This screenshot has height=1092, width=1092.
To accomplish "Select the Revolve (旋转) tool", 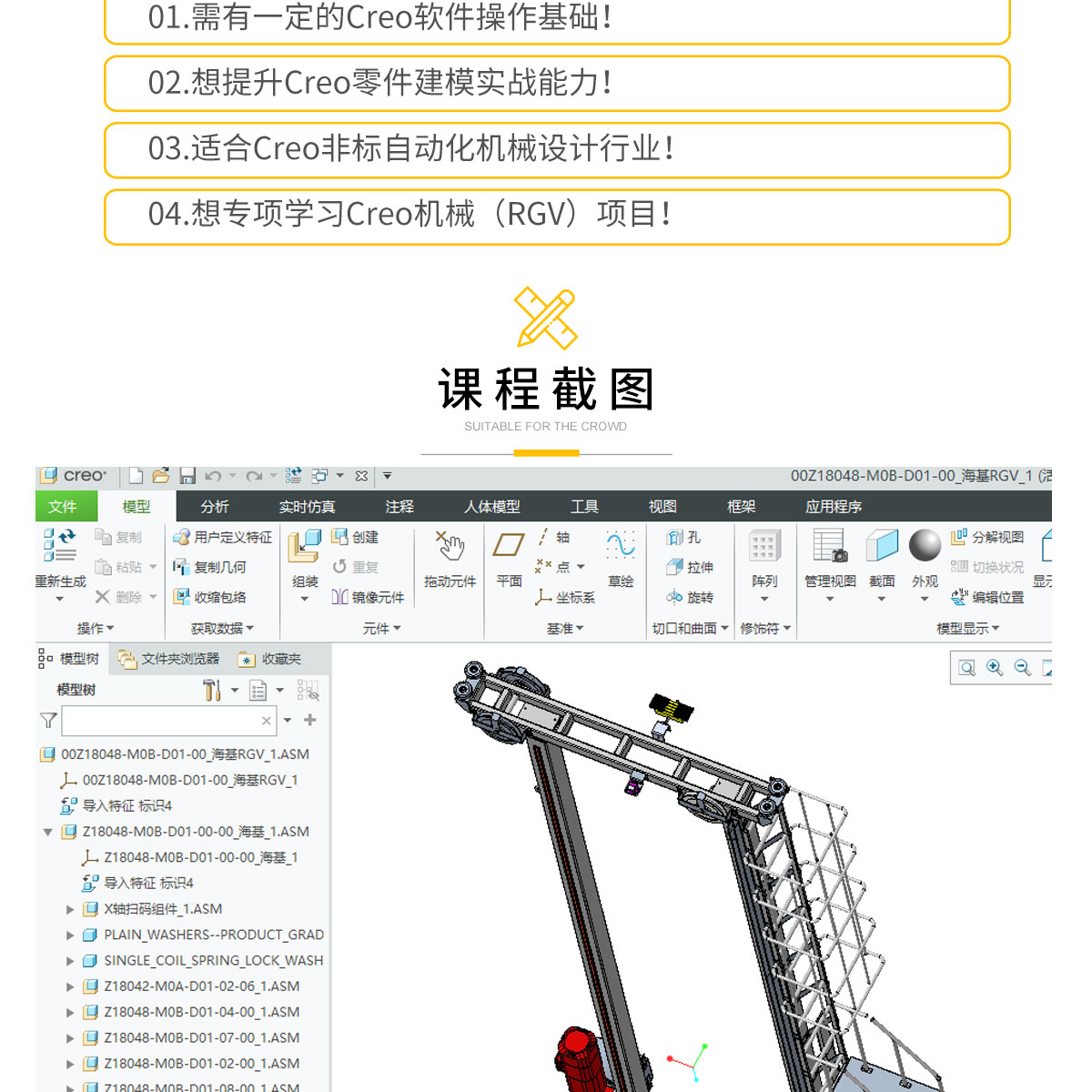I will pos(690,597).
